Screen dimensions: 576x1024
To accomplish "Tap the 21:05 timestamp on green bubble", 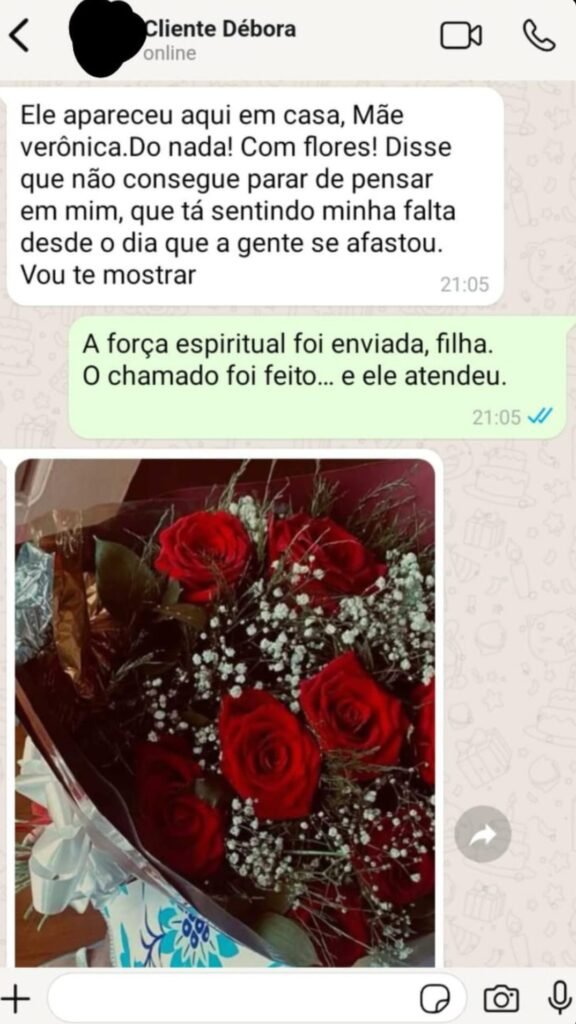I will [496, 417].
